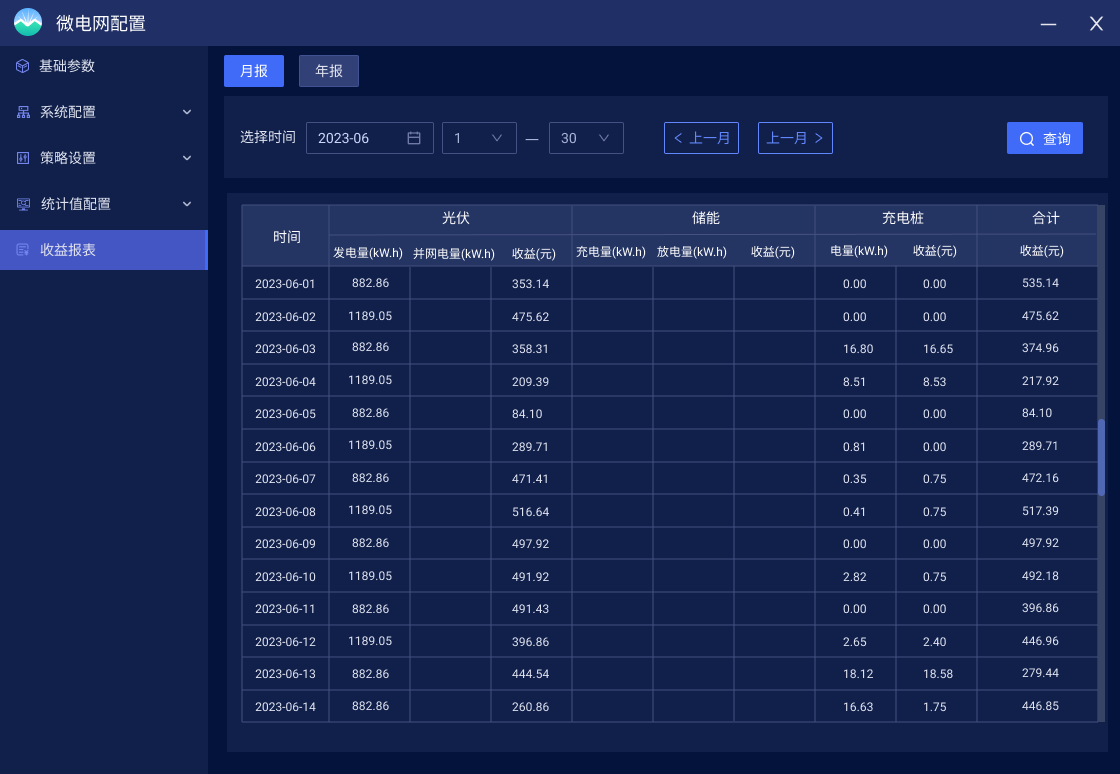Click the 系统配置 icon in the sidebar
The image size is (1120, 774).
pyautogui.click(x=22, y=112)
